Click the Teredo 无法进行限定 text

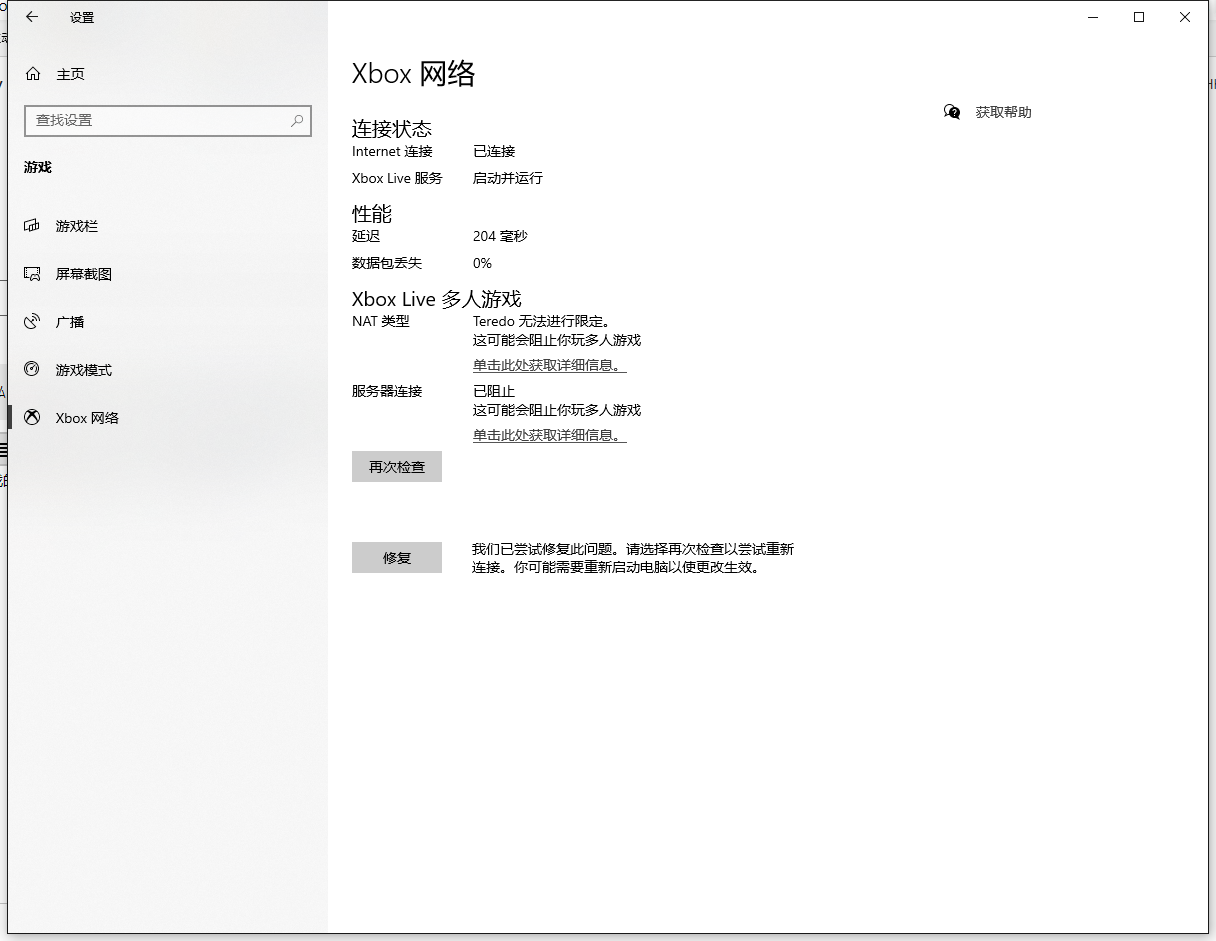[x=541, y=322]
